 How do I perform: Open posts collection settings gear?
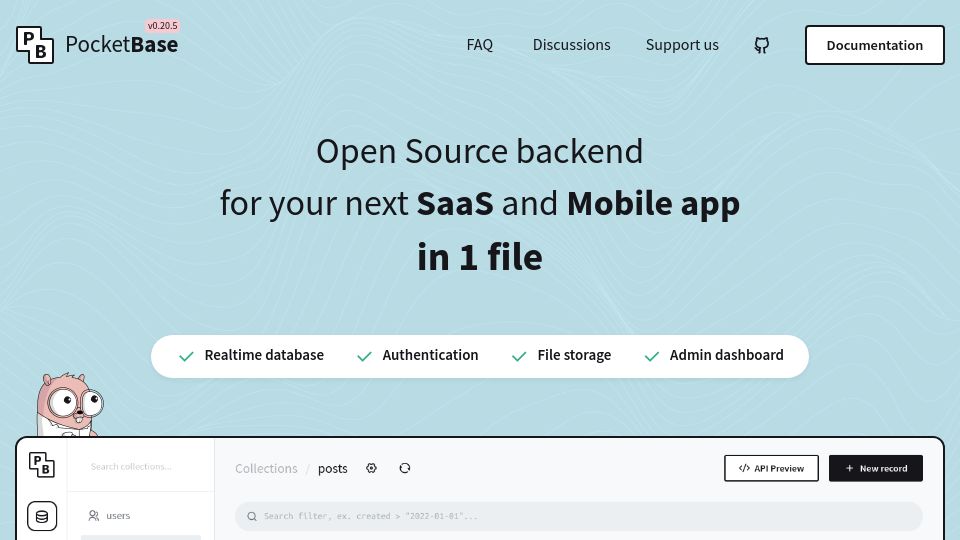371,468
